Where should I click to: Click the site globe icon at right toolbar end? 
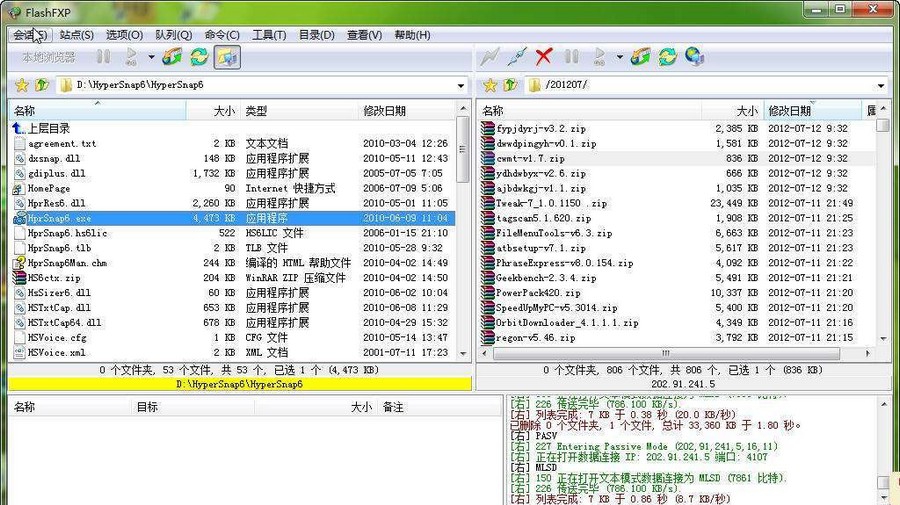tap(694, 57)
